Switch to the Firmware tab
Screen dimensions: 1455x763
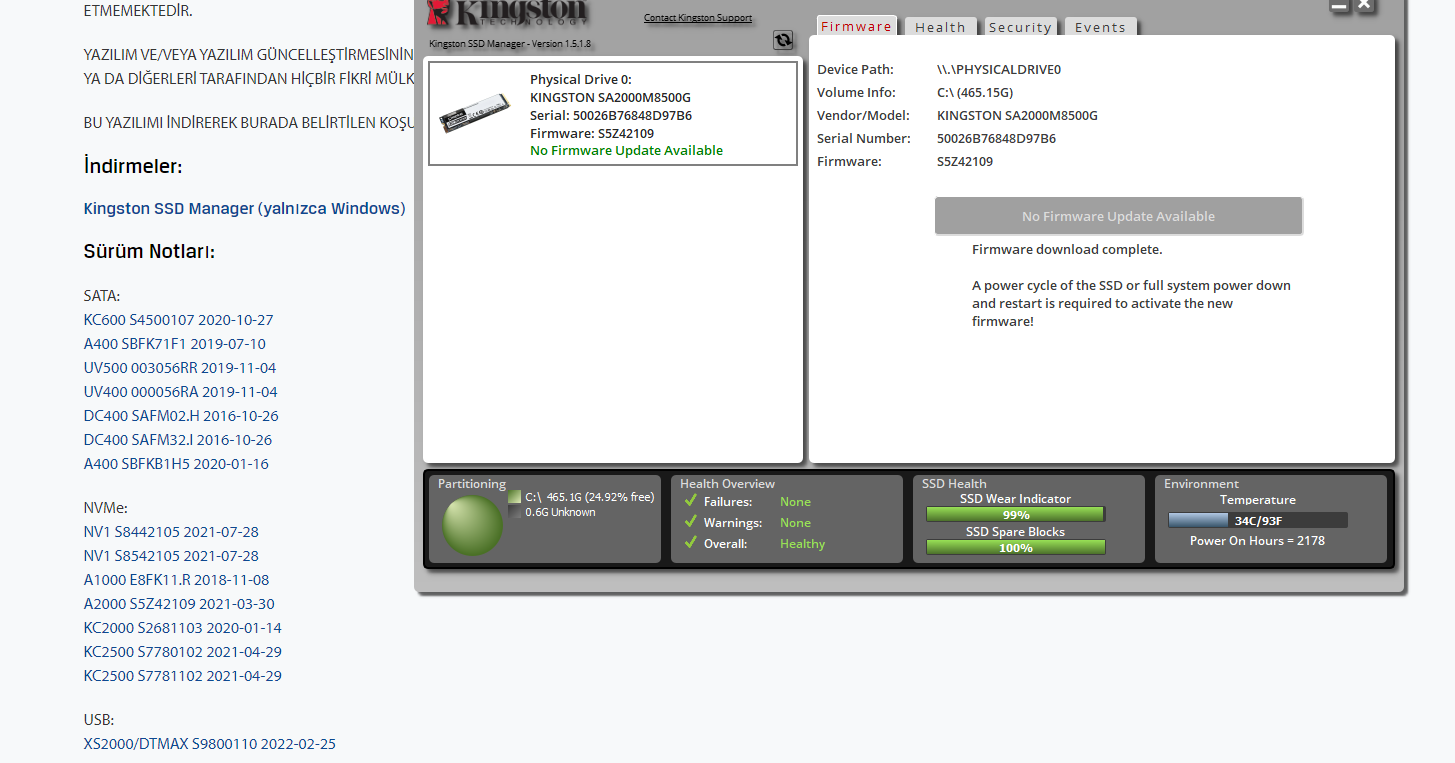[856, 27]
